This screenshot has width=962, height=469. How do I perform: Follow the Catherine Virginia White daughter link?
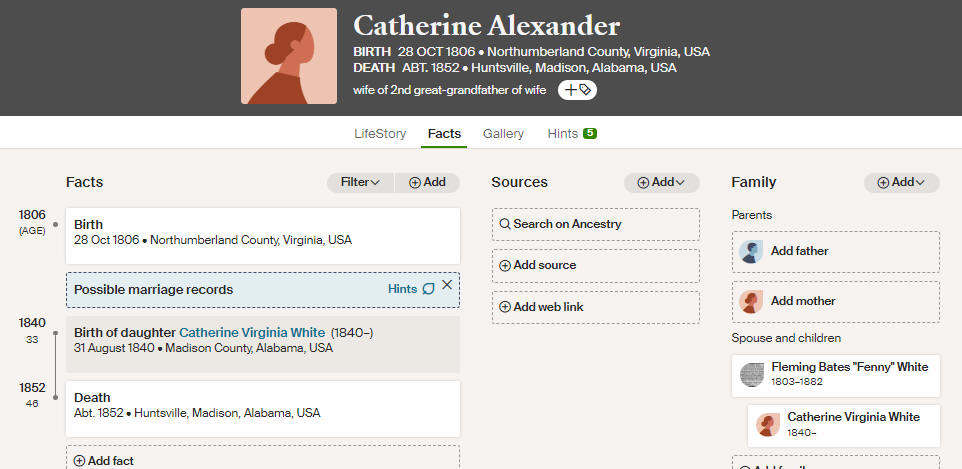[x=252, y=333]
